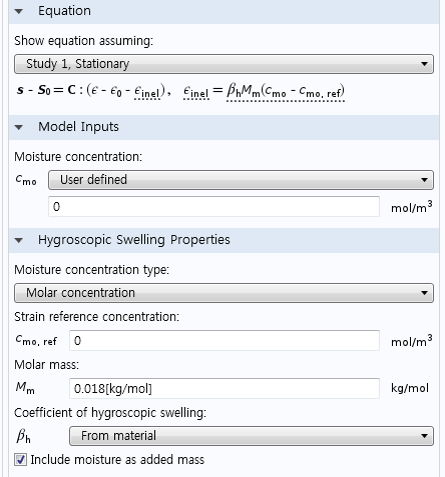Screen dimensions: 445x477
Task: Open the From material coefficient dropdown
Action: click(251, 436)
